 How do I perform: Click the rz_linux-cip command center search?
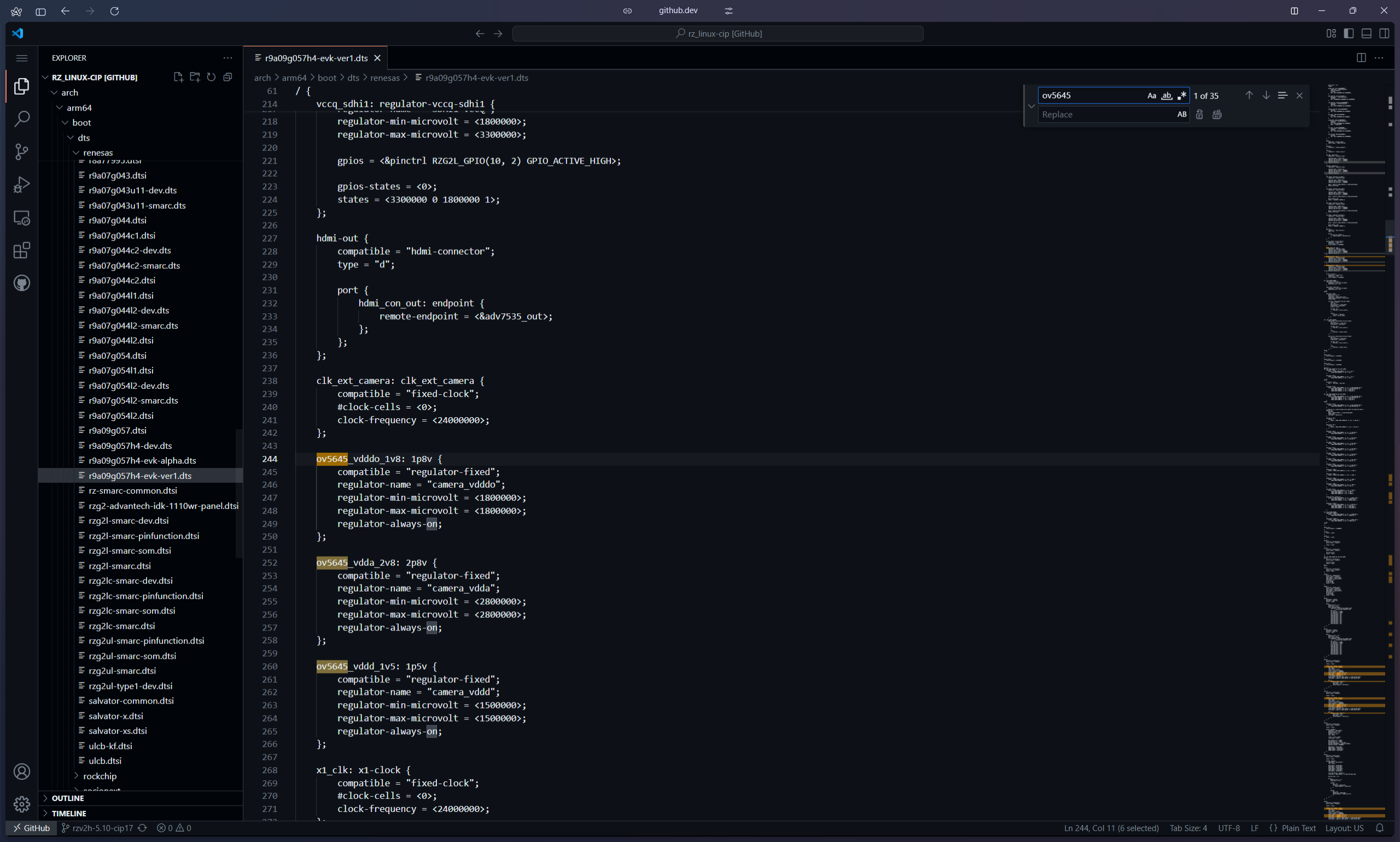click(x=718, y=33)
